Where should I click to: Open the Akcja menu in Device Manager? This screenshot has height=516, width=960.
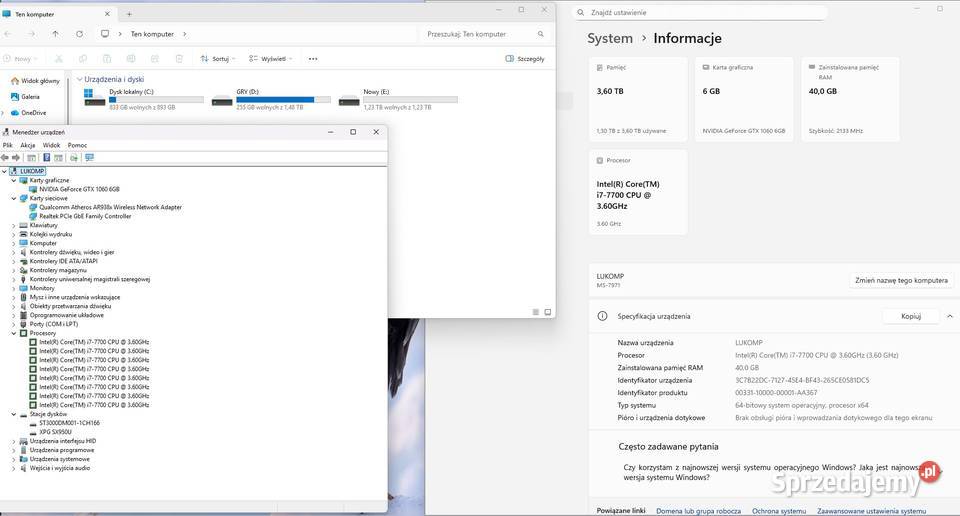click(28, 145)
